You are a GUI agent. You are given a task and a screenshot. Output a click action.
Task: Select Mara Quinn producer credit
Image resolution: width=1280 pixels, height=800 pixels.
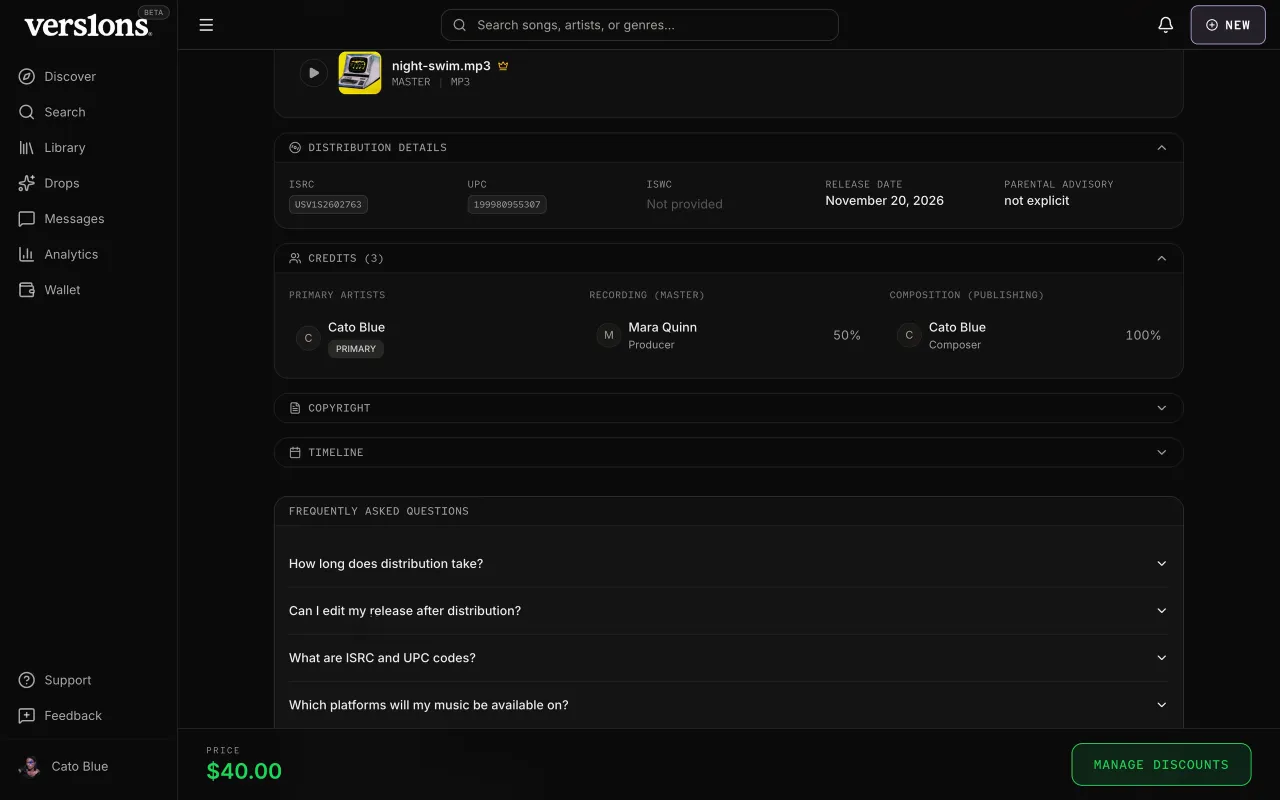click(729, 336)
